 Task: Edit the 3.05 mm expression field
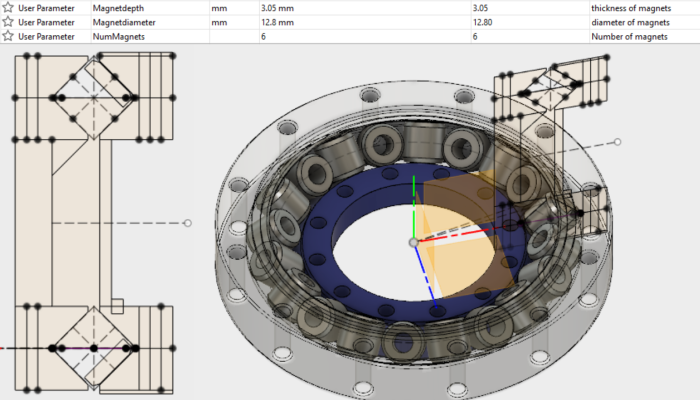[x=365, y=8]
